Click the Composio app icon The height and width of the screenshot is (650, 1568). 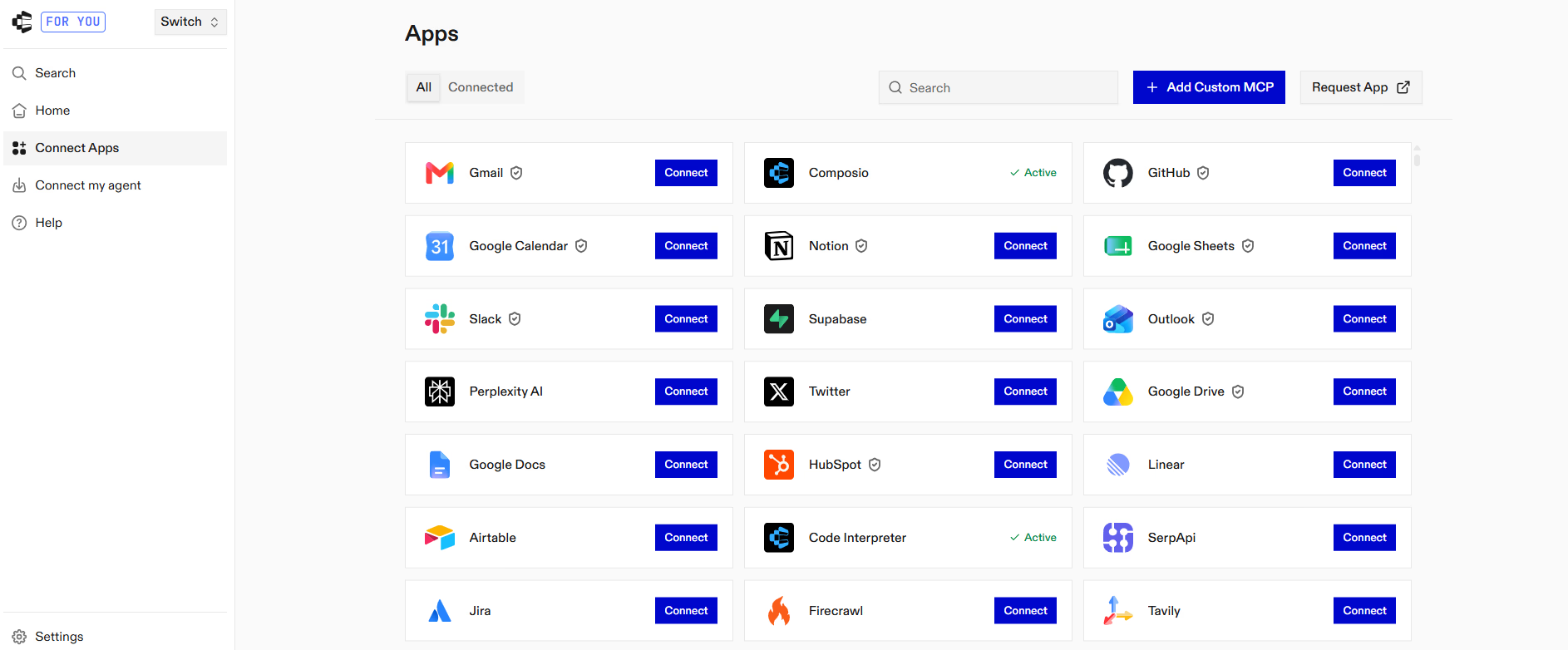pyautogui.click(x=779, y=173)
